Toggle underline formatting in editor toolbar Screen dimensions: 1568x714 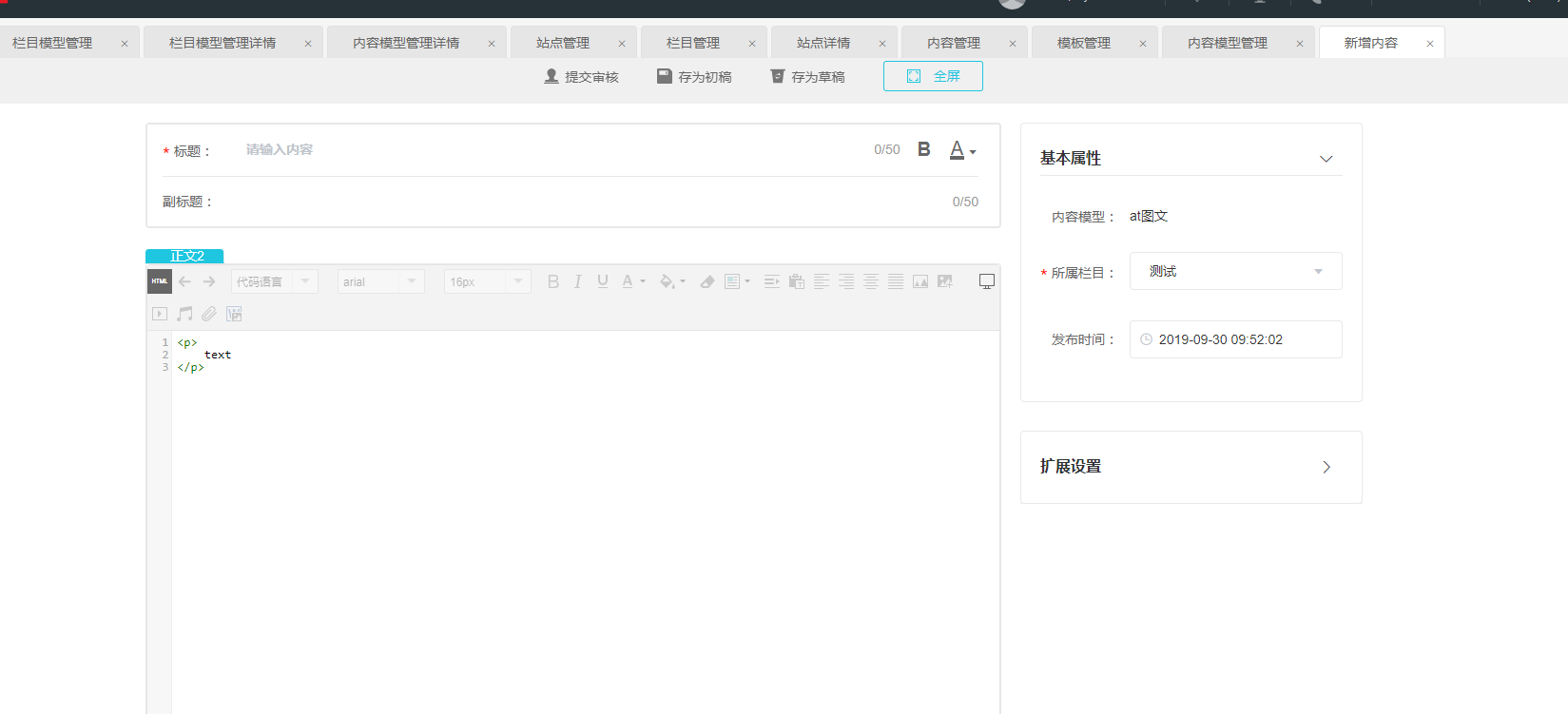(603, 281)
